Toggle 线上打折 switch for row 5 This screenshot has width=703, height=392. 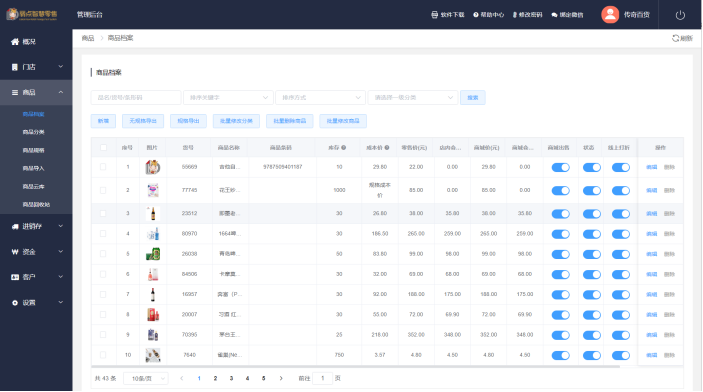pos(621,254)
